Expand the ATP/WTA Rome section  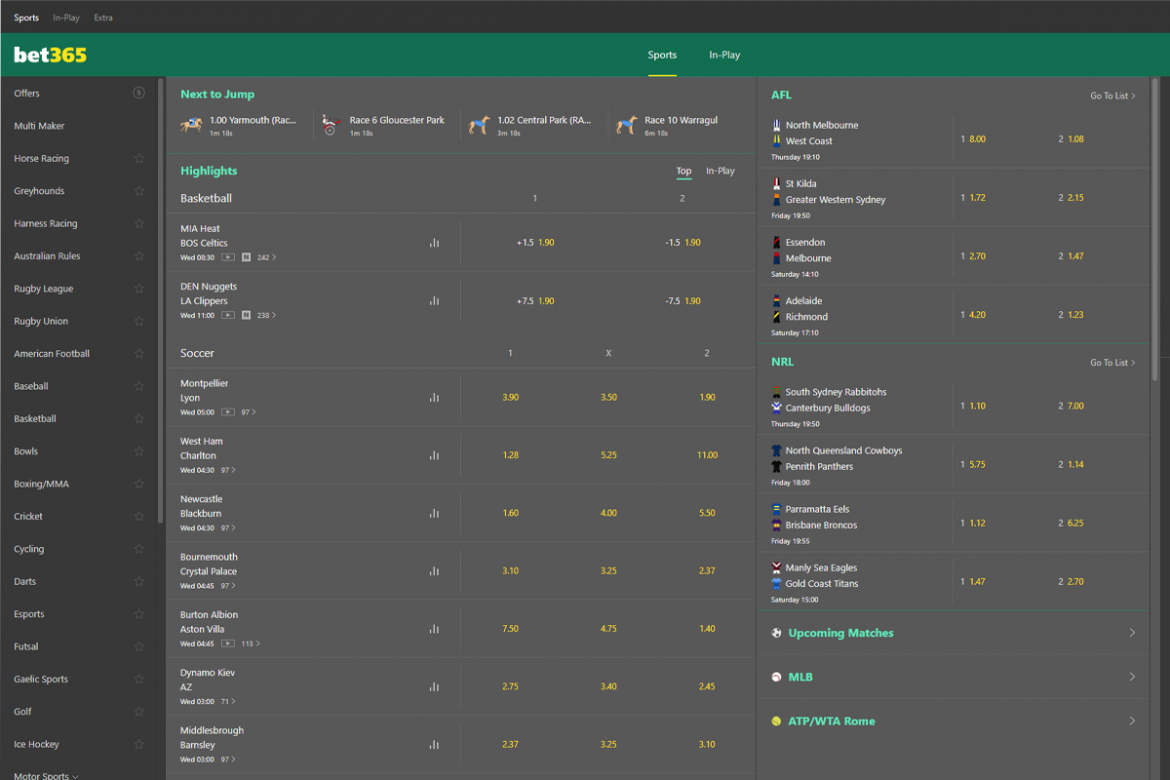point(953,721)
